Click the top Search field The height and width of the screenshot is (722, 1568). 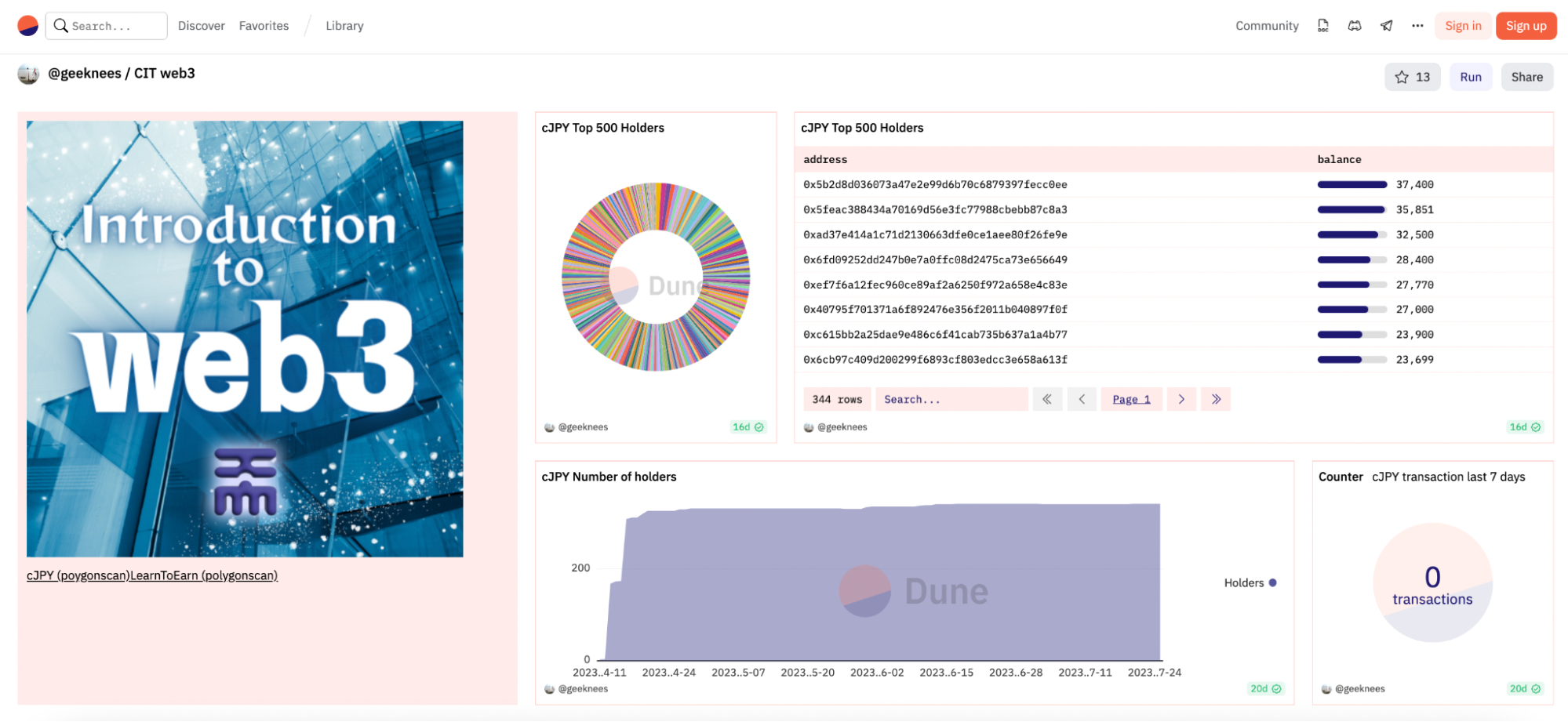(x=107, y=26)
